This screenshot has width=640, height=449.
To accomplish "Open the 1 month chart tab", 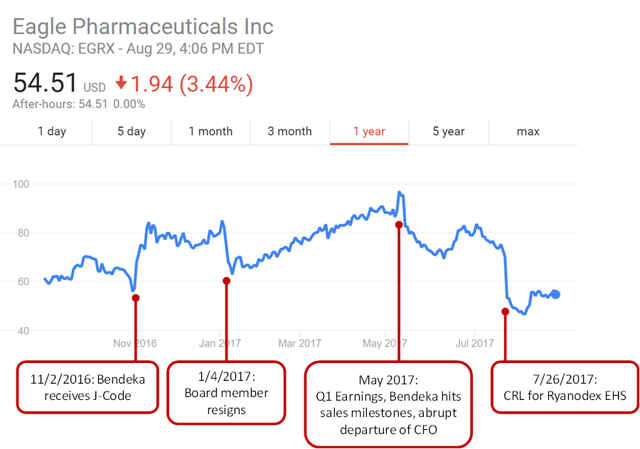I will [211, 131].
